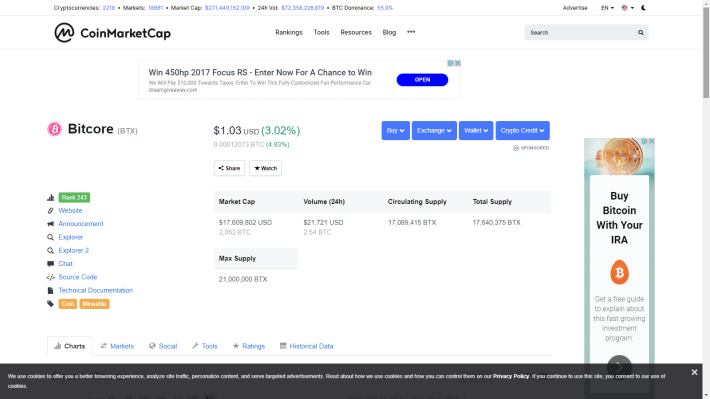The width and height of the screenshot is (710, 399).
Task: Open the Announcement link
Action: (81, 224)
